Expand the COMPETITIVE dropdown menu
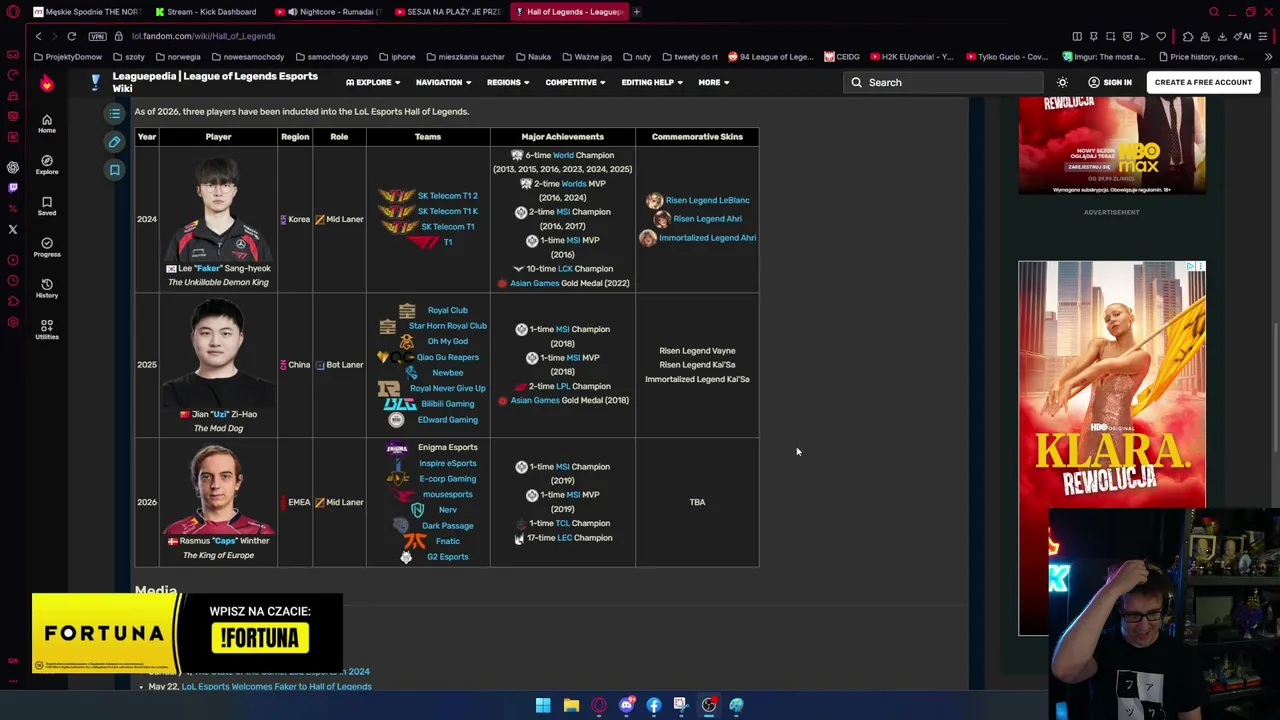The height and width of the screenshot is (720, 1280). [x=575, y=83]
